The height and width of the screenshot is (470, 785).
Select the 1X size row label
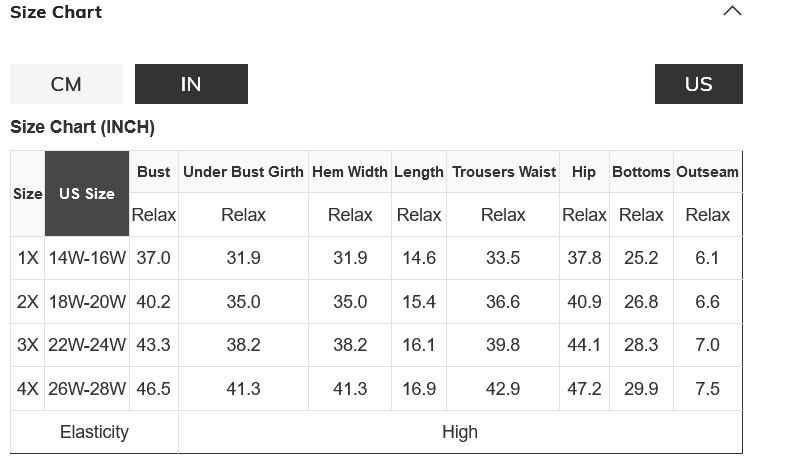click(x=28, y=258)
